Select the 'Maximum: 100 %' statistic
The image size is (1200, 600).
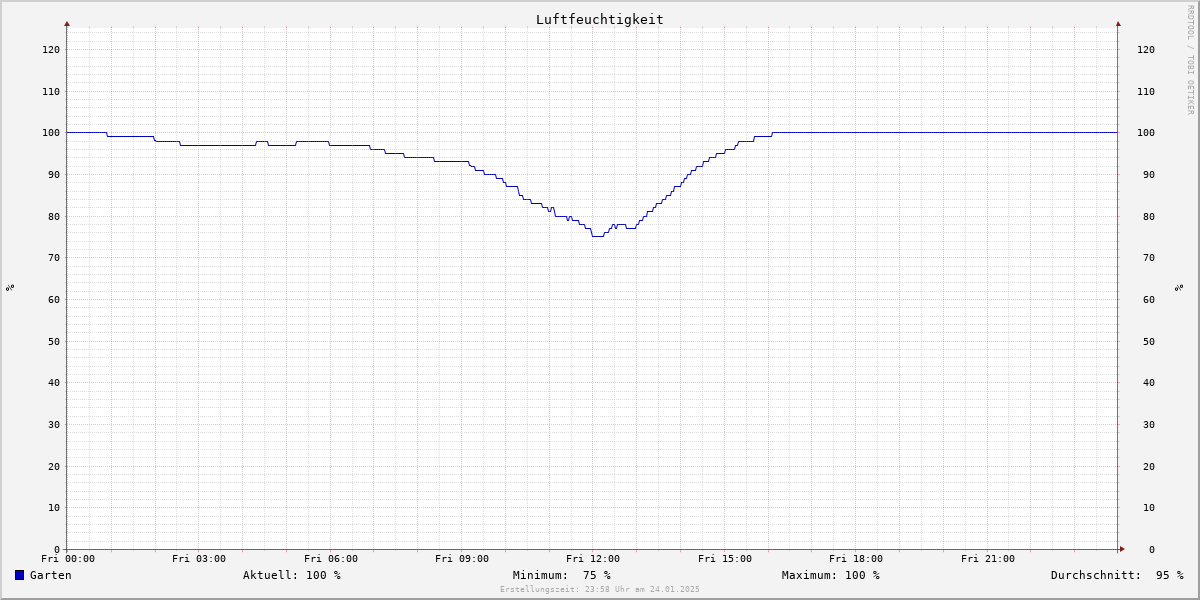[831, 575]
